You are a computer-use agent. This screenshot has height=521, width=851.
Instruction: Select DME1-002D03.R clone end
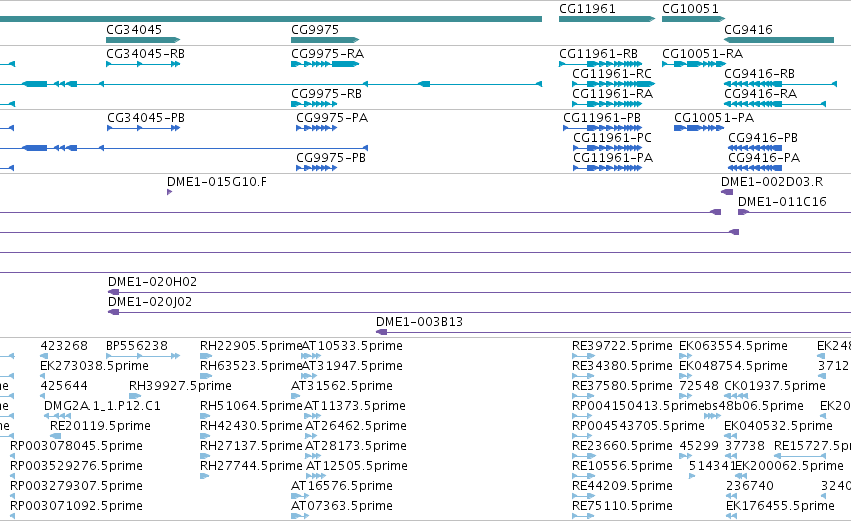tap(727, 192)
